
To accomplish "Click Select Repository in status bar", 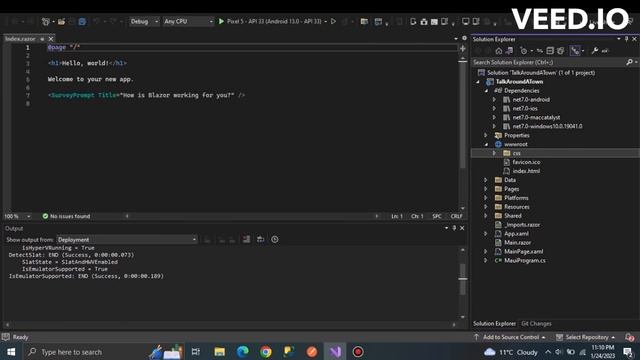I will point(586,337).
